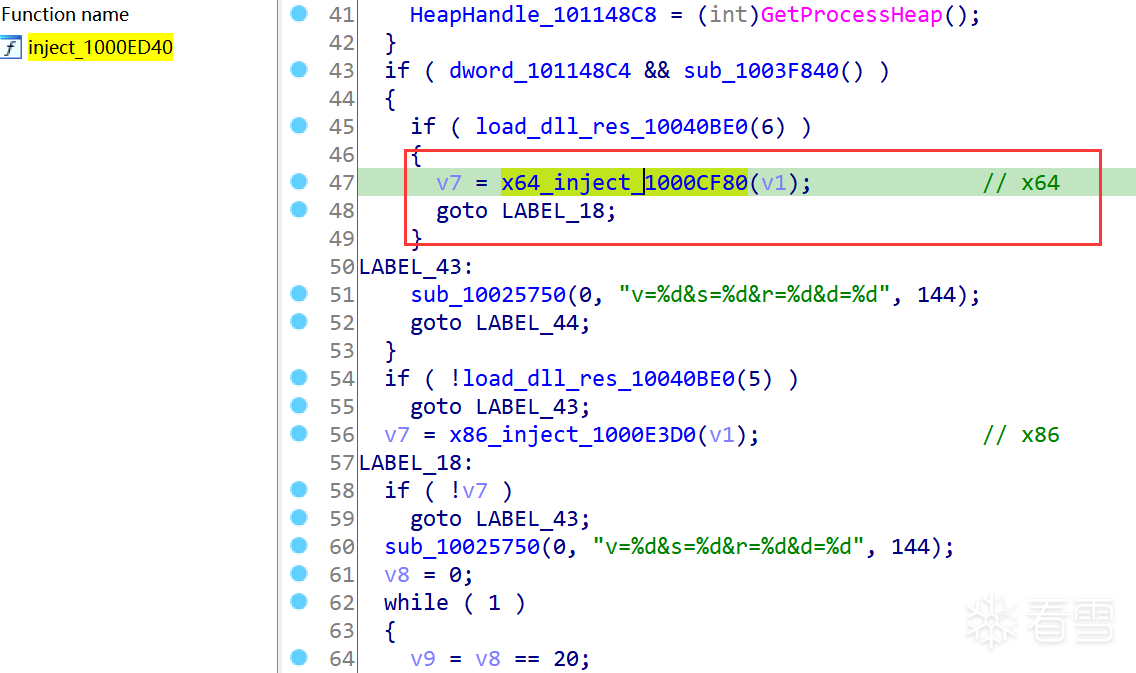Image resolution: width=1136 pixels, height=673 pixels.
Task: Click value 20 on line 64
Action: [566, 659]
